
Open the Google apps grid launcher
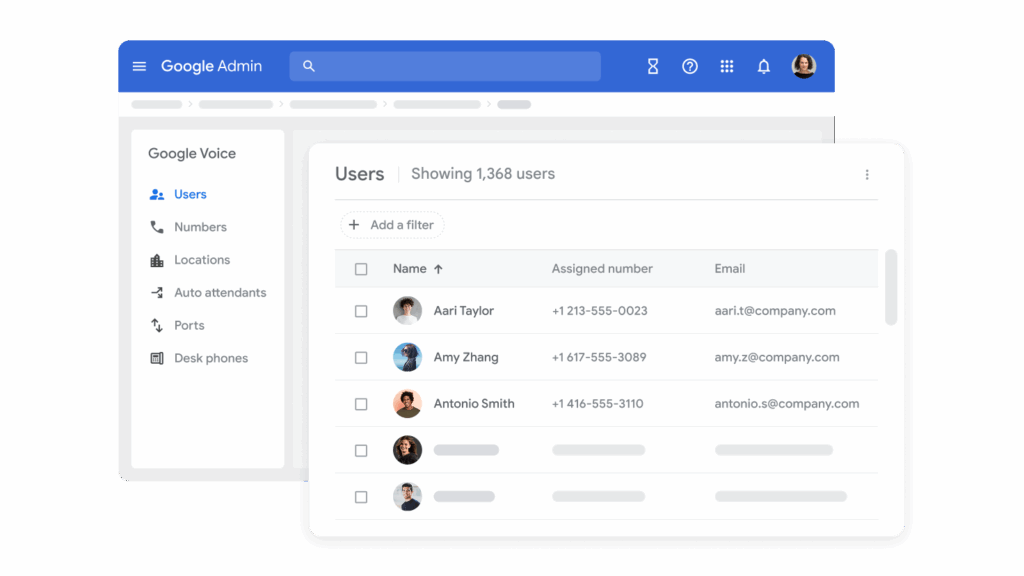click(x=727, y=66)
